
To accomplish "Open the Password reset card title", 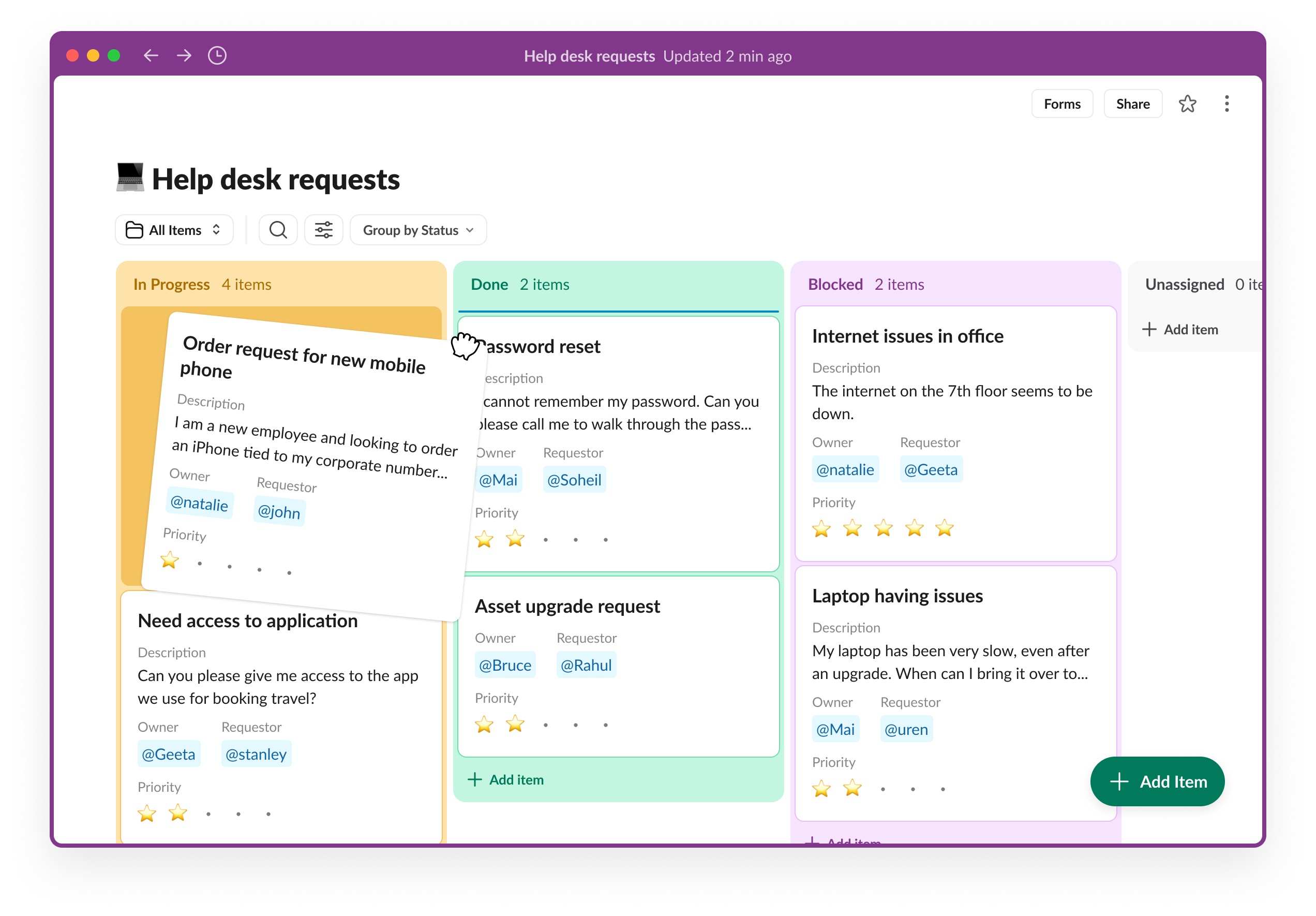I will (x=539, y=346).
